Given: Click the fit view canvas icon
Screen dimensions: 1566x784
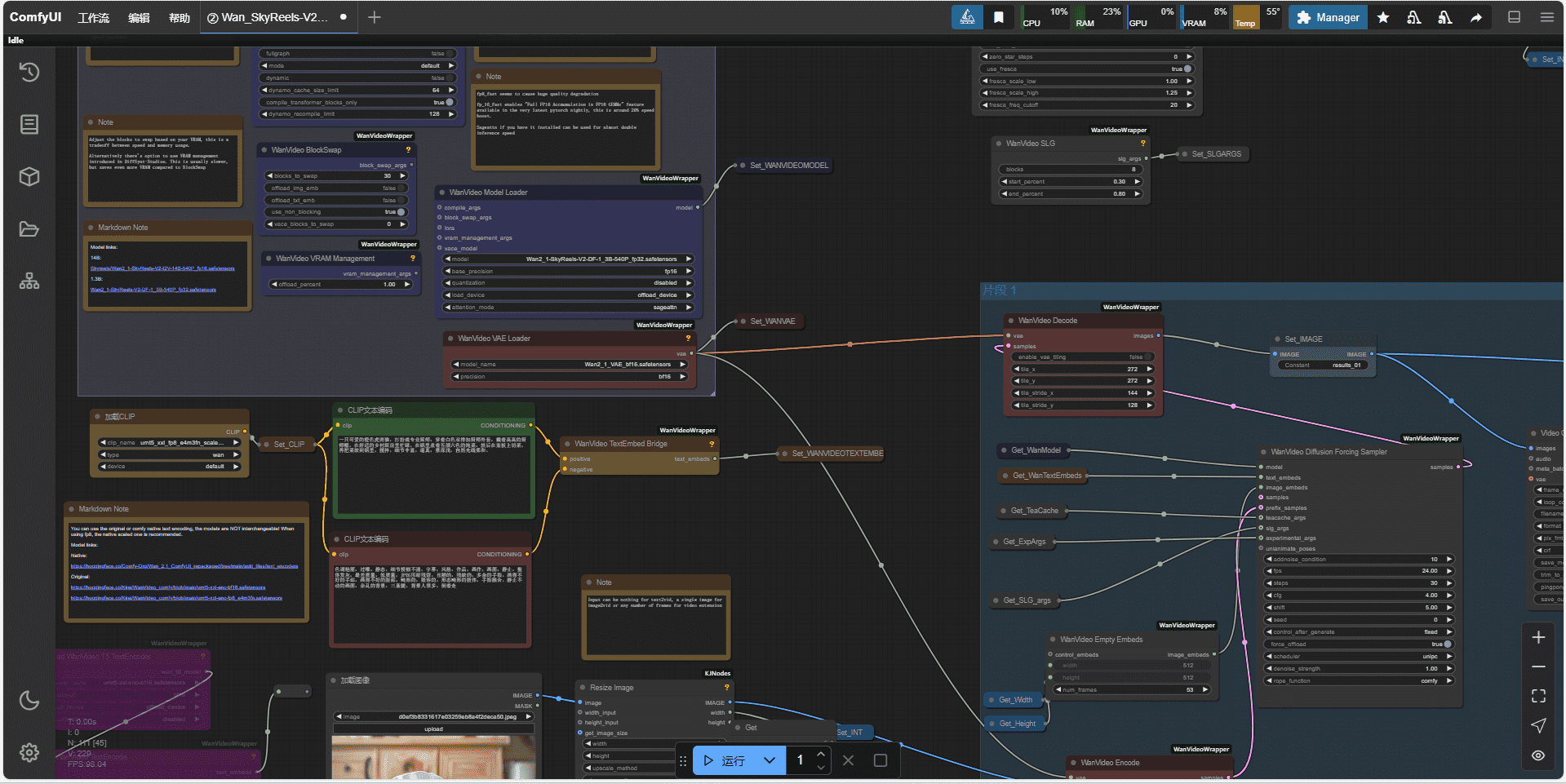Looking at the screenshot, I should tap(1538, 696).
